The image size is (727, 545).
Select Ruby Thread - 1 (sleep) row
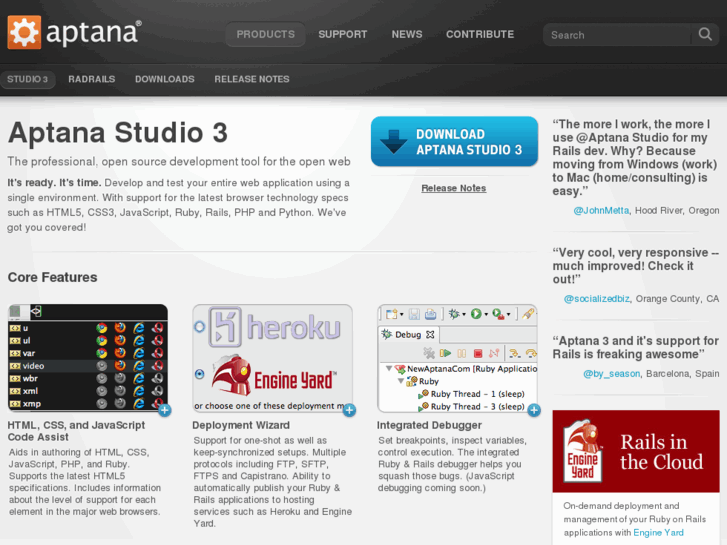471,394
